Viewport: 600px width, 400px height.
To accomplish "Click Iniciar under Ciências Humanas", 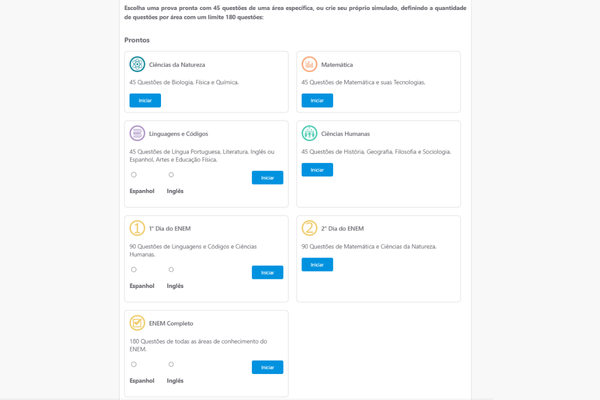I will 317,170.
